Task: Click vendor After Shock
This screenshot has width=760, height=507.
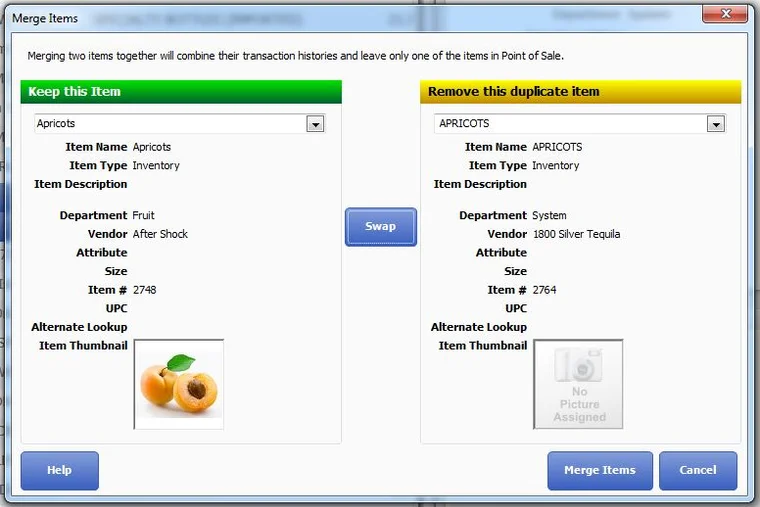Action: pos(160,234)
